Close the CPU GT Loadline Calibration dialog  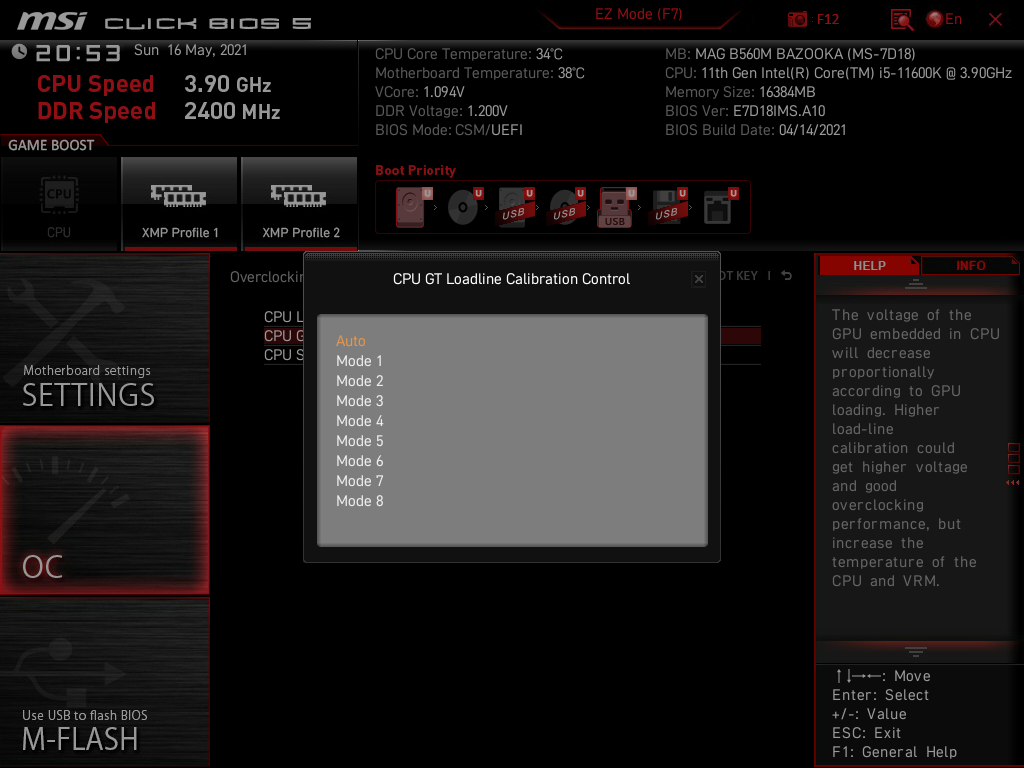click(x=699, y=280)
